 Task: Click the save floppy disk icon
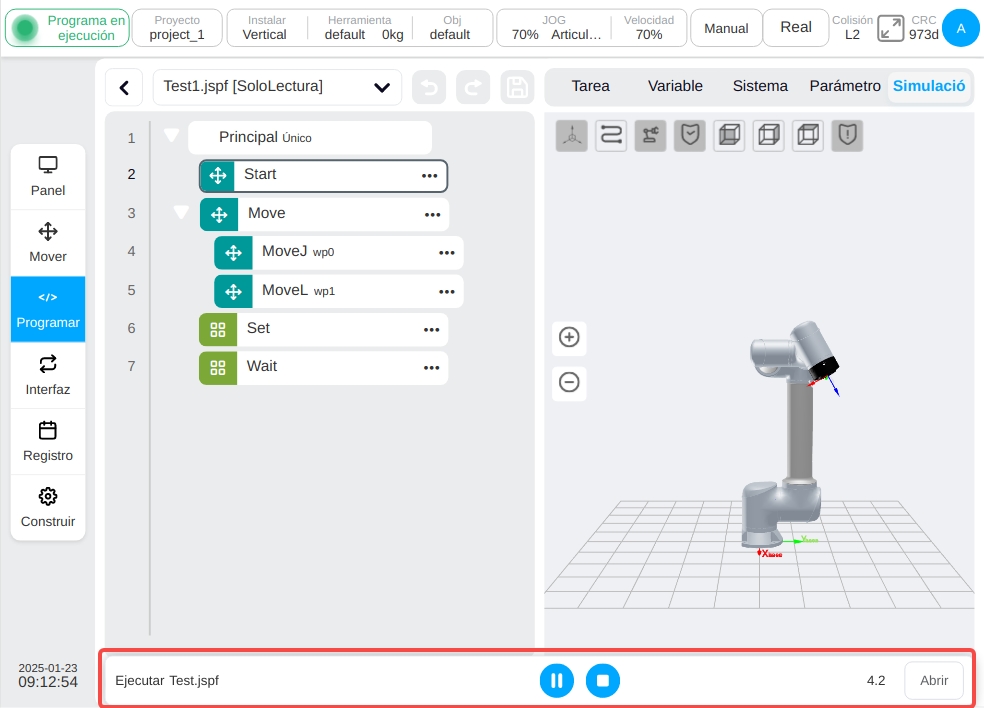517,87
